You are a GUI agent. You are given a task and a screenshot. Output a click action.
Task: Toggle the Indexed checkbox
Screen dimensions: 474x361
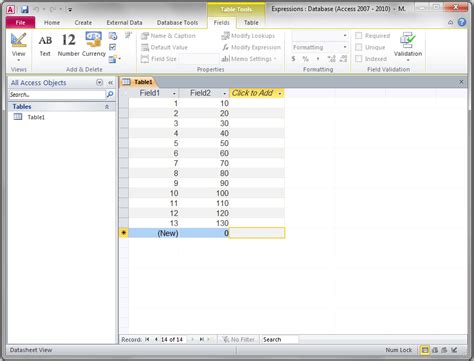tap(359, 59)
